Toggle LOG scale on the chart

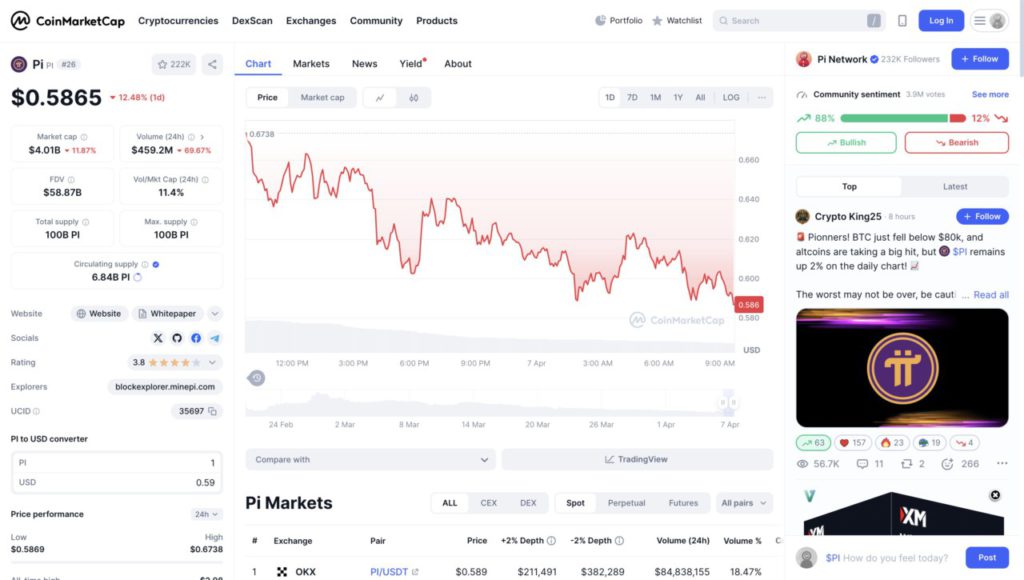click(x=731, y=97)
